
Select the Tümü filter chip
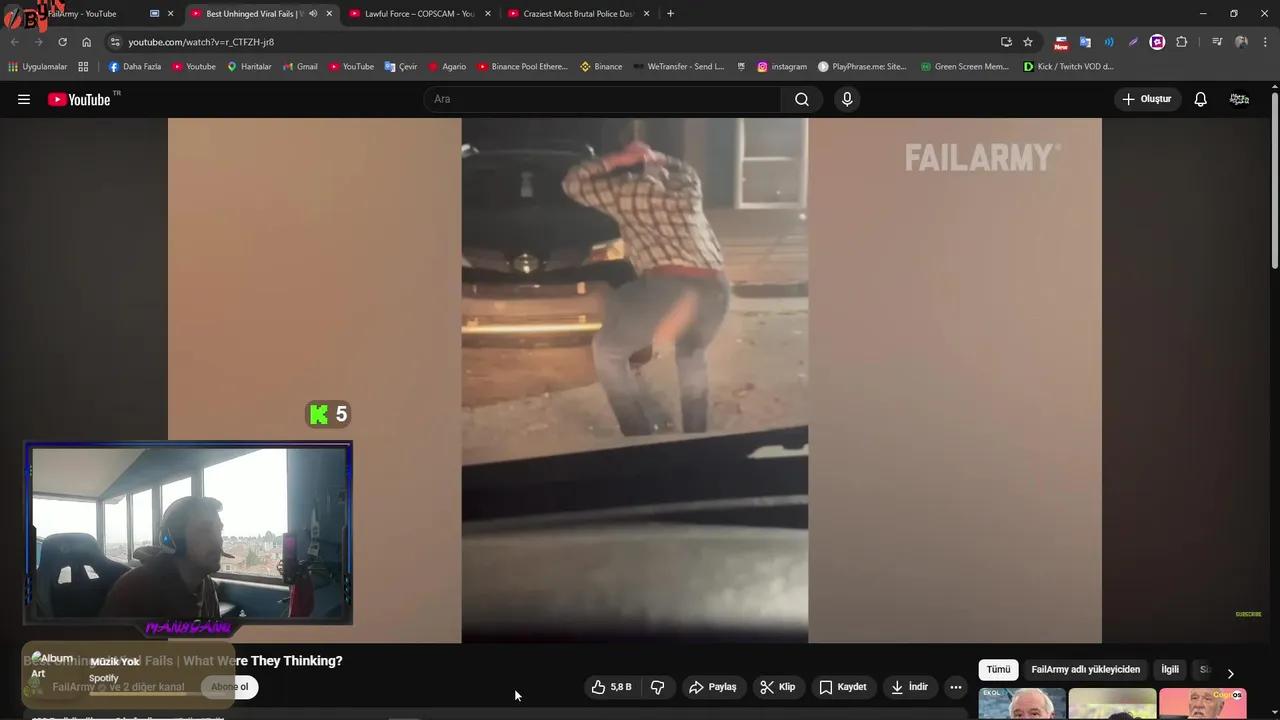point(998,670)
